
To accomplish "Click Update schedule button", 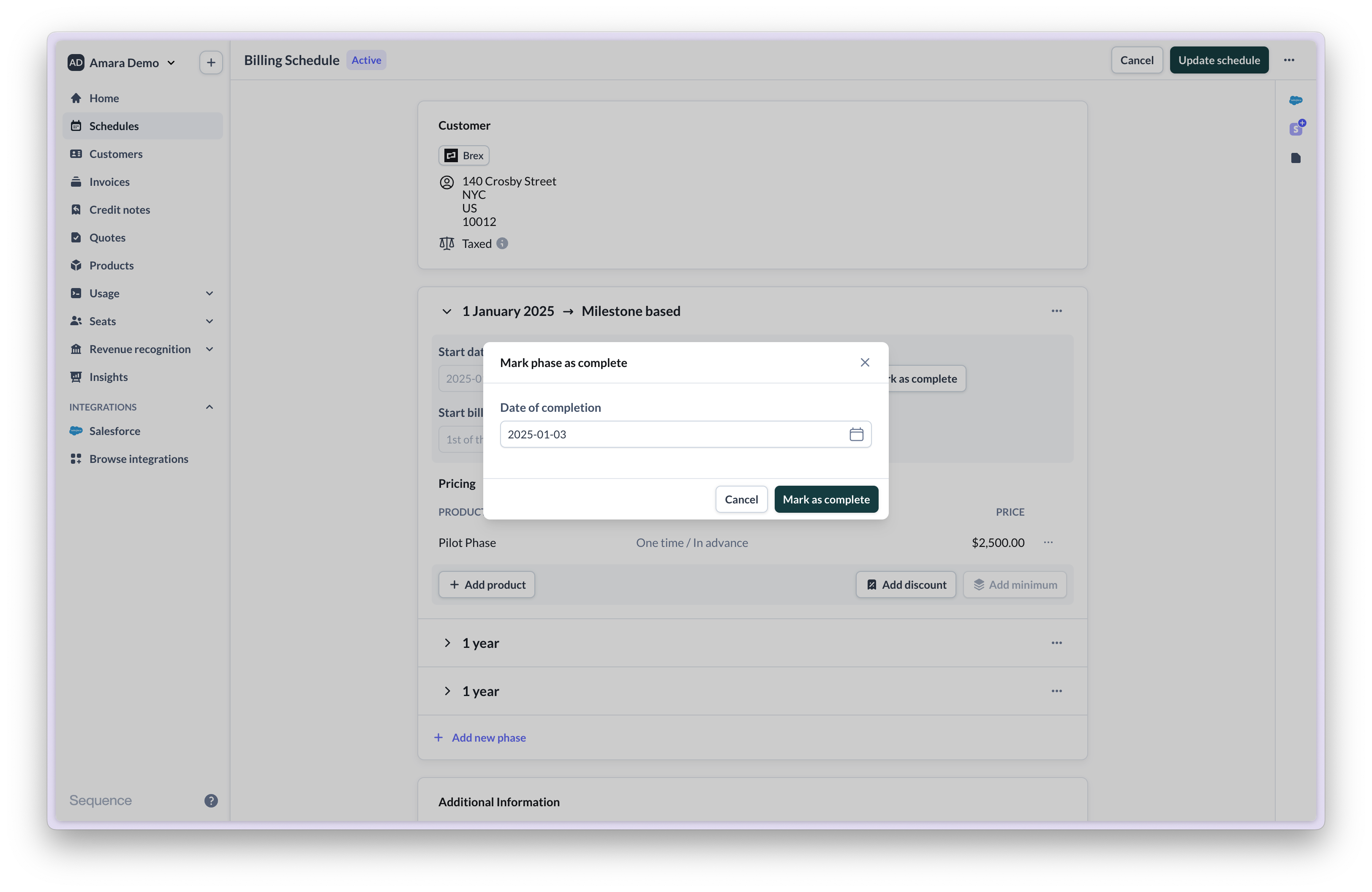I will click(x=1219, y=60).
